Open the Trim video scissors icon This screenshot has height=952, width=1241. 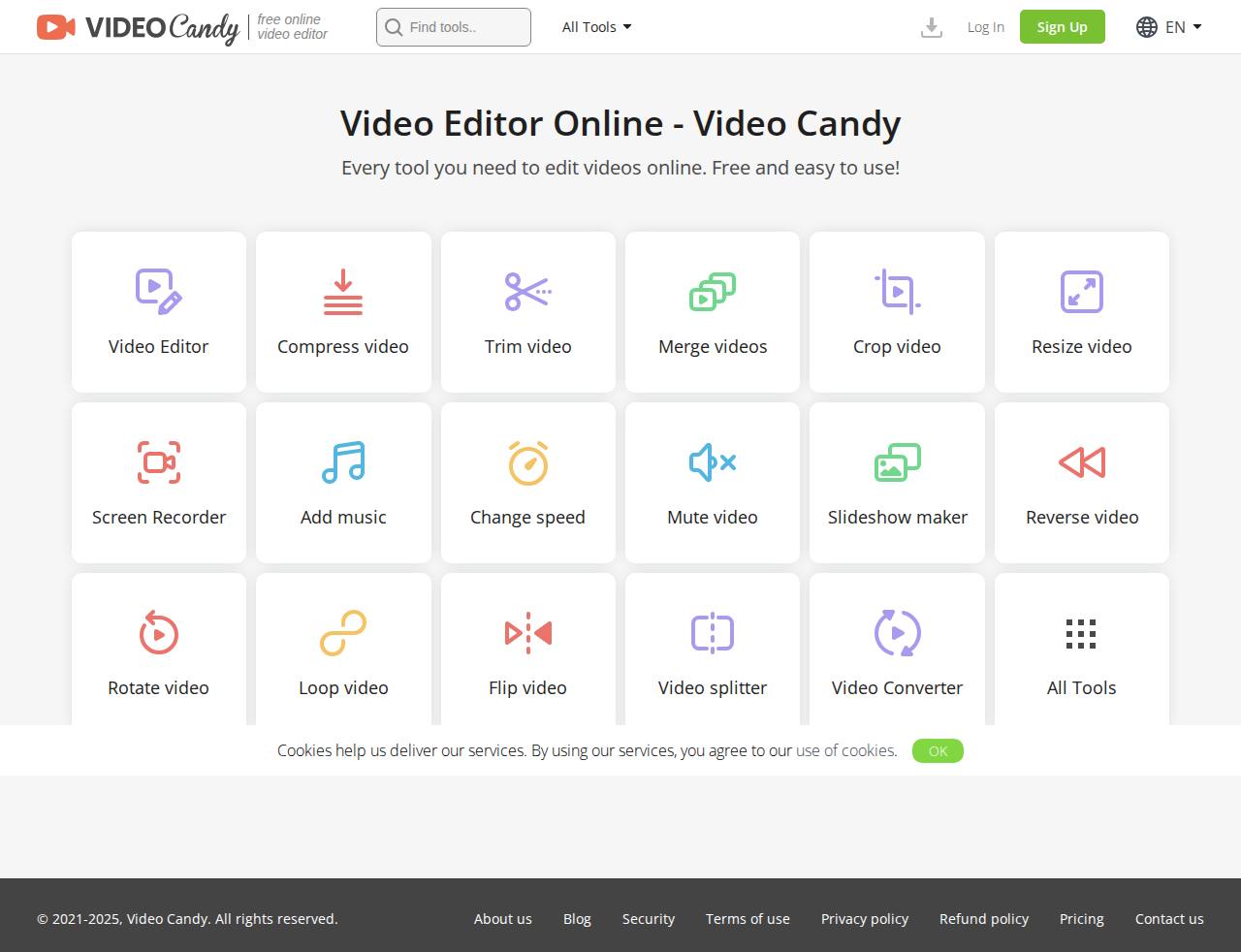(527, 292)
